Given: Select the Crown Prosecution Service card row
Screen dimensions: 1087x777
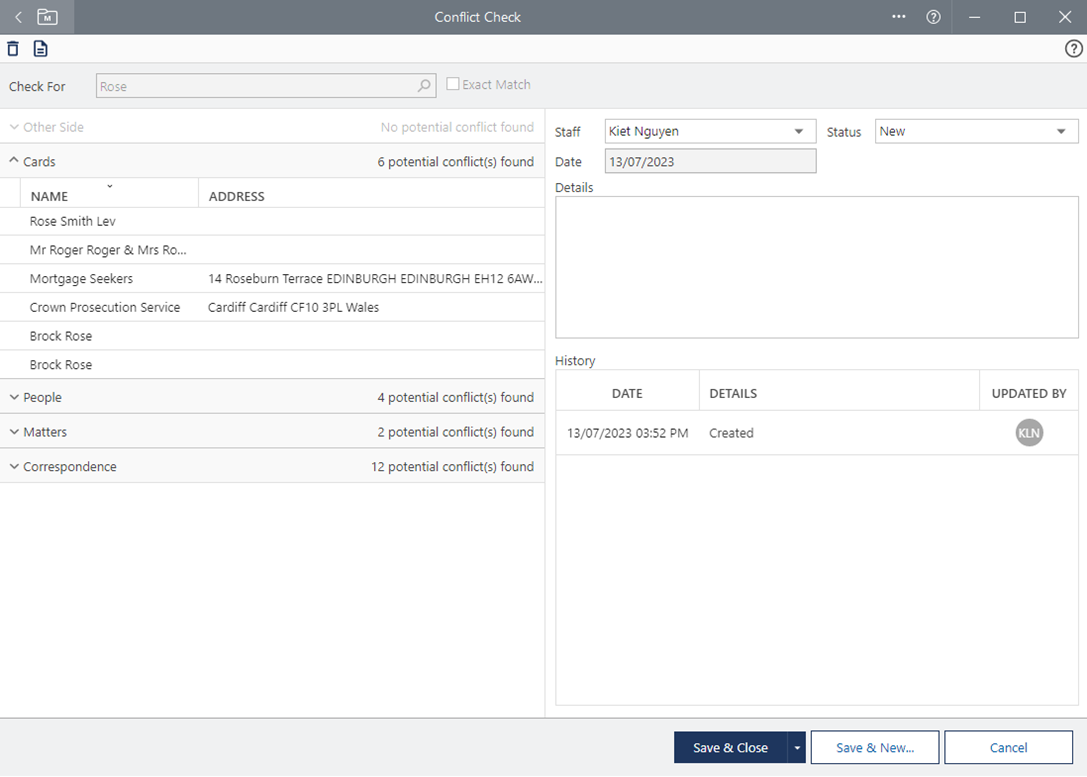Looking at the screenshot, I should (105, 308).
